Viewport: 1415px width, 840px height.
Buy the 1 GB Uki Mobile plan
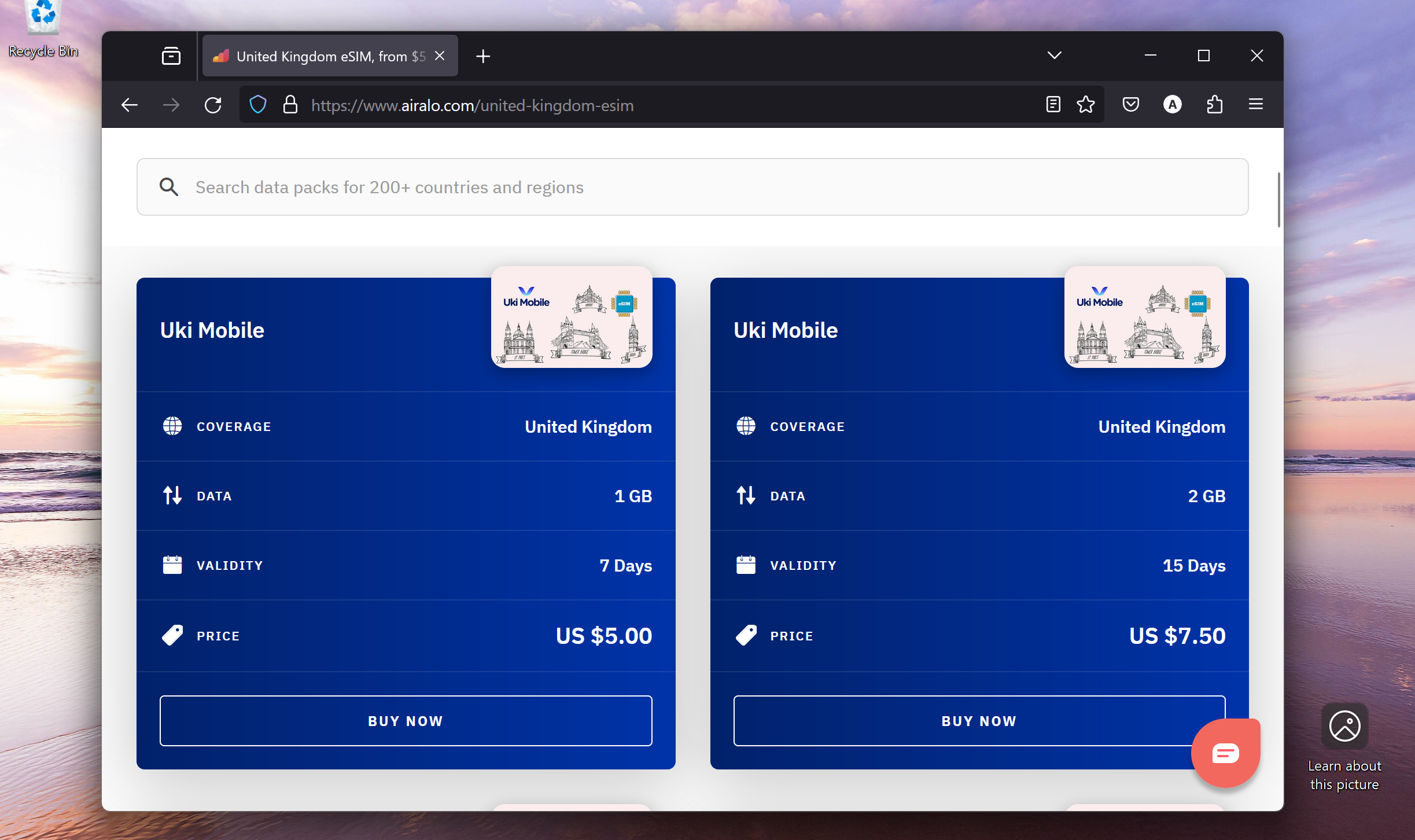(x=406, y=721)
